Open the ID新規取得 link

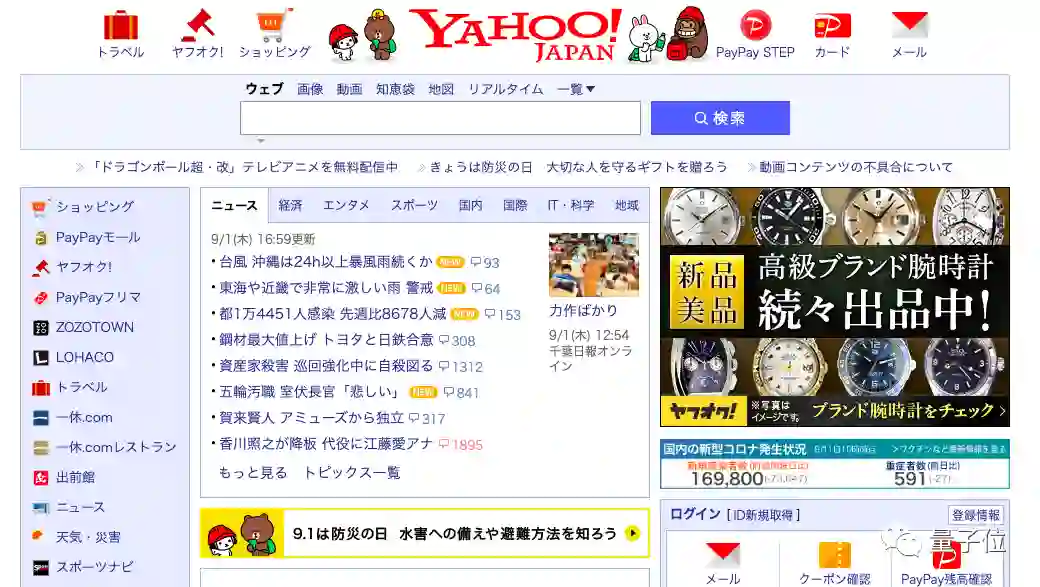pyautogui.click(x=763, y=515)
